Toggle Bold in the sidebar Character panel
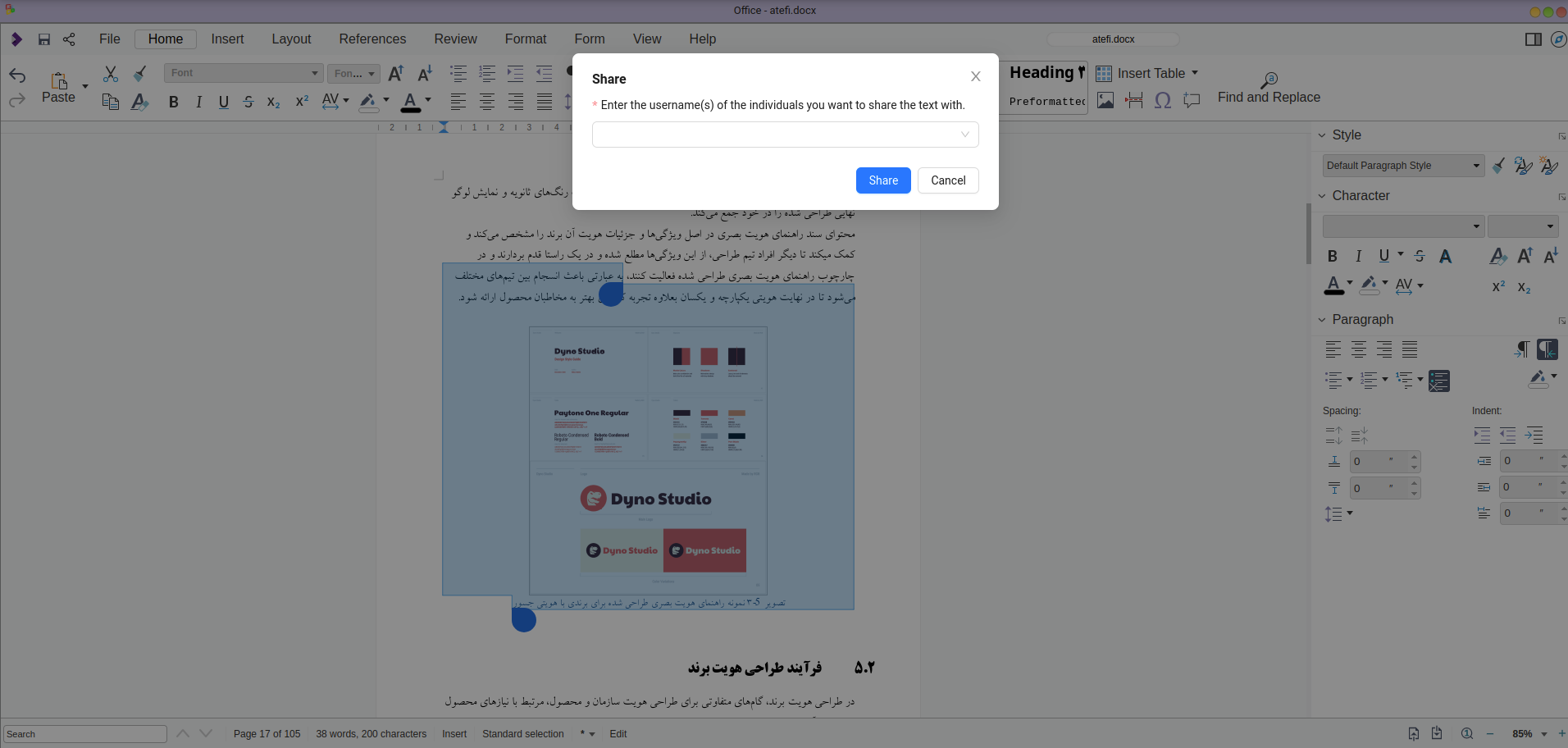Viewport: 1568px width, 748px height. coord(1333,256)
